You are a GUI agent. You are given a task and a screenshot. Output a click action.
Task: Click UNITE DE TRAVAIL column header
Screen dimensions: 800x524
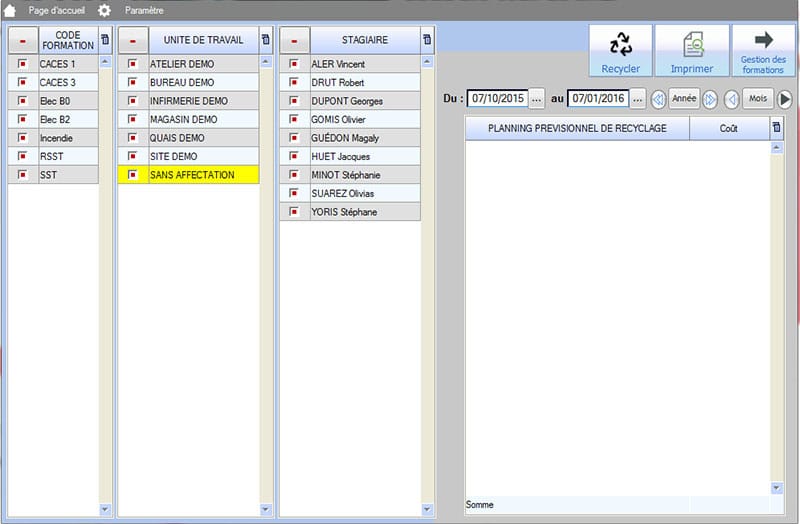click(x=204, y=40)
